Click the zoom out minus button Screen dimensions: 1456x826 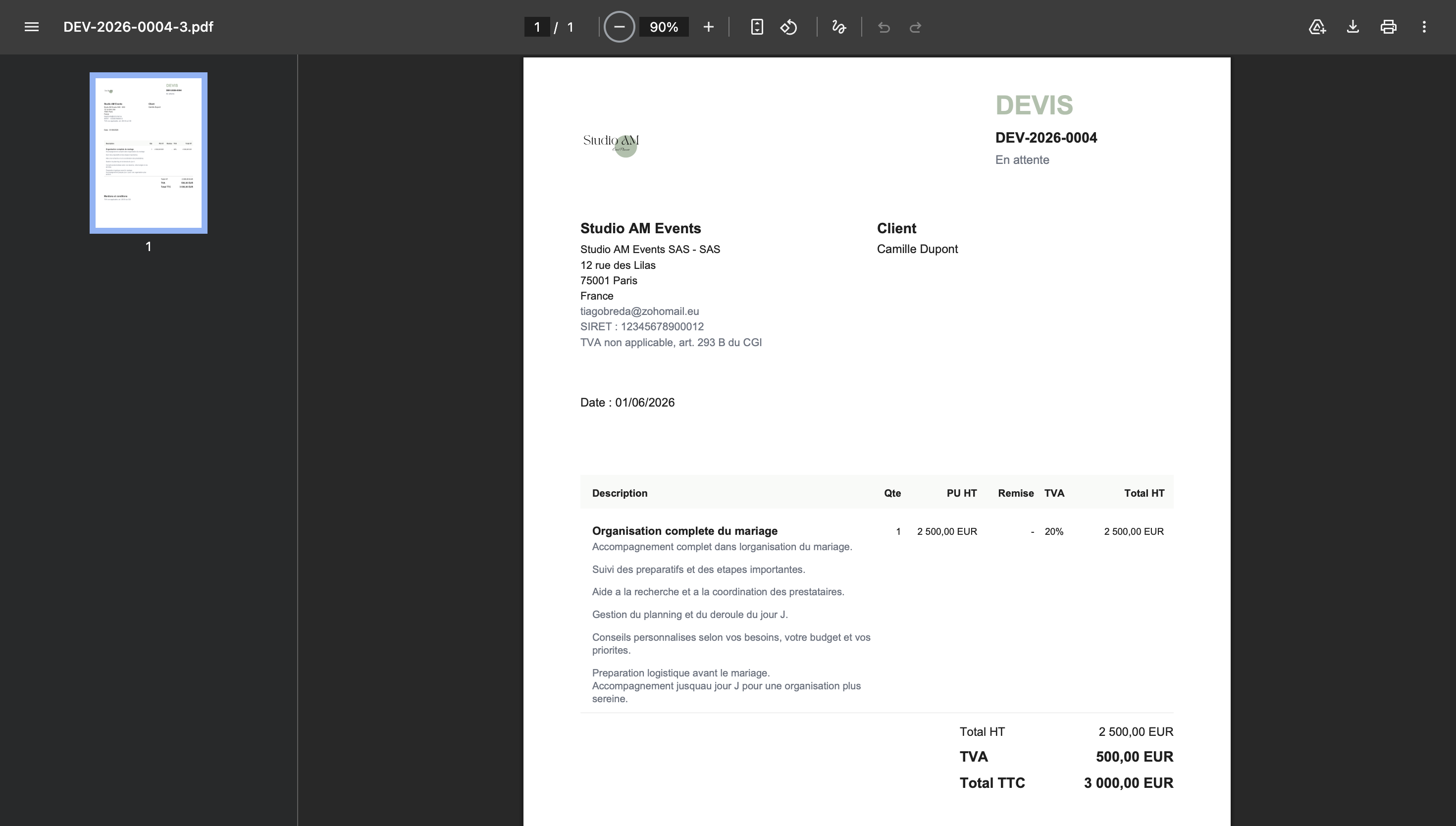point(619,27)
